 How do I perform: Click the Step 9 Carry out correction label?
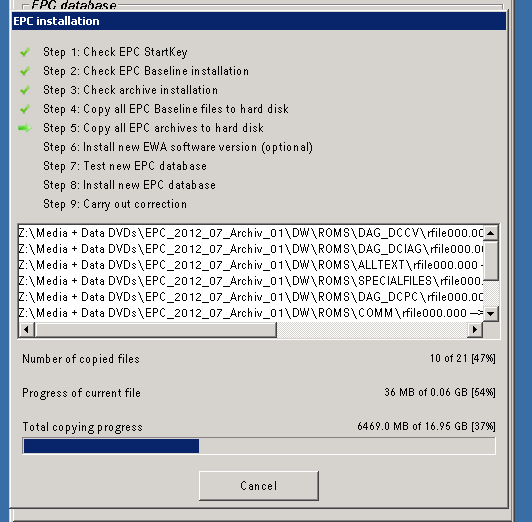point(115,204)
